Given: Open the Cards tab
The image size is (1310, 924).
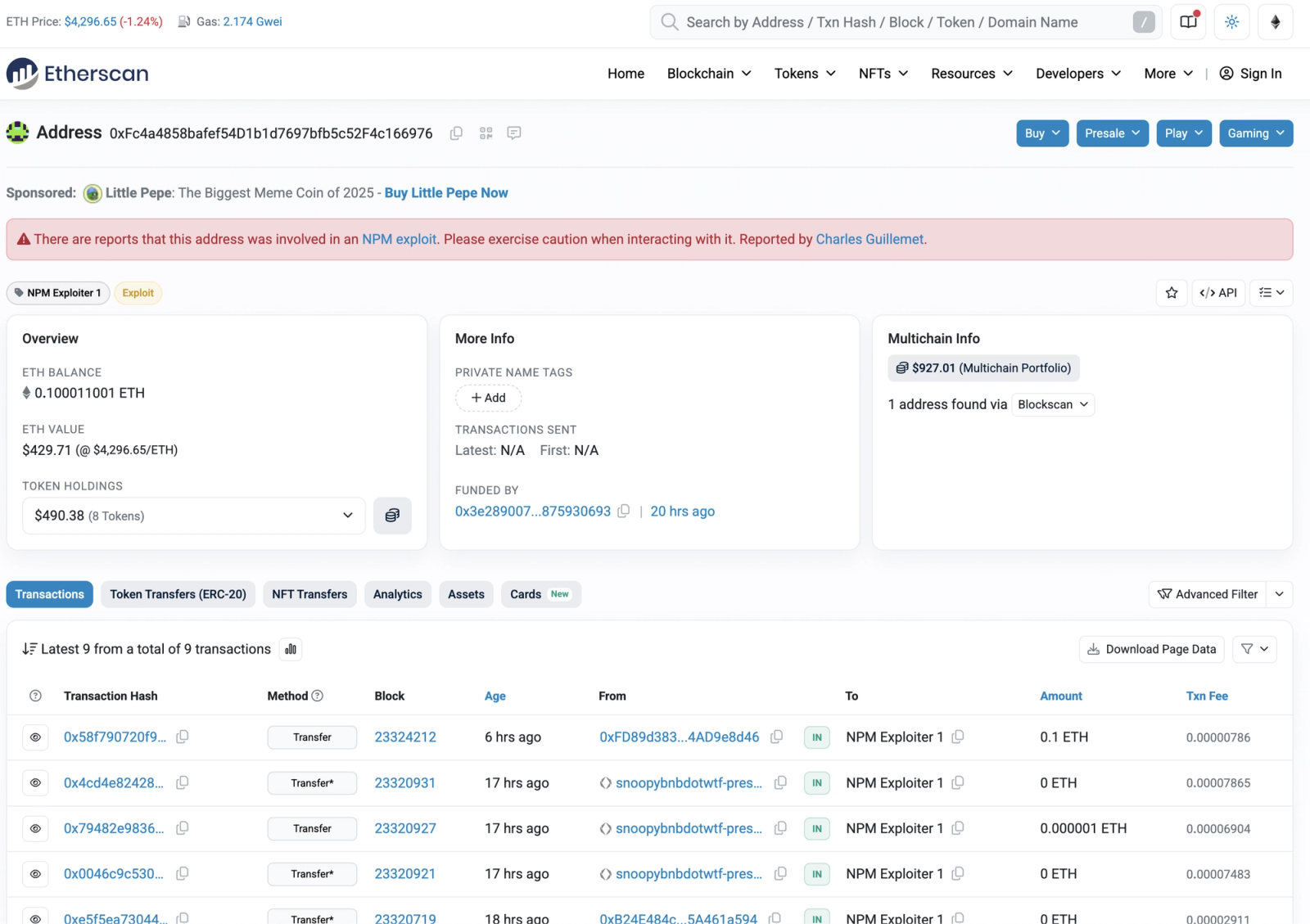Looking at the screenshot, I should click(x=540, y=594).
